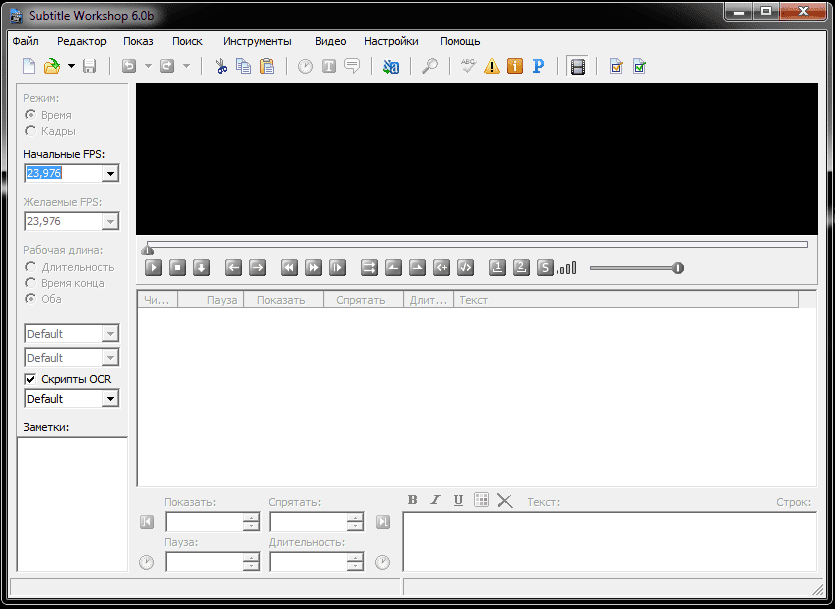The width and height of the screenshot is (835, 609).
Task: Click the New subtitle file icon
Action: (x=29, y=67)
